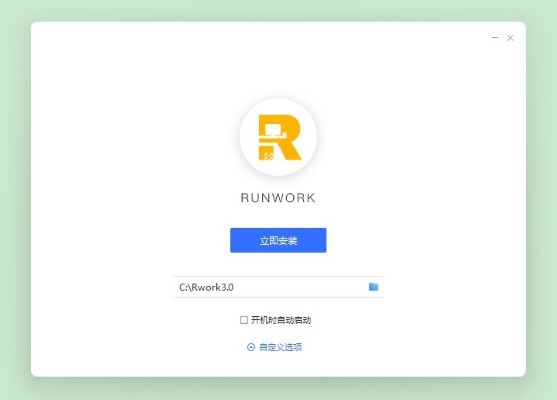Click the X icon at top right corner

pos(510,38)
